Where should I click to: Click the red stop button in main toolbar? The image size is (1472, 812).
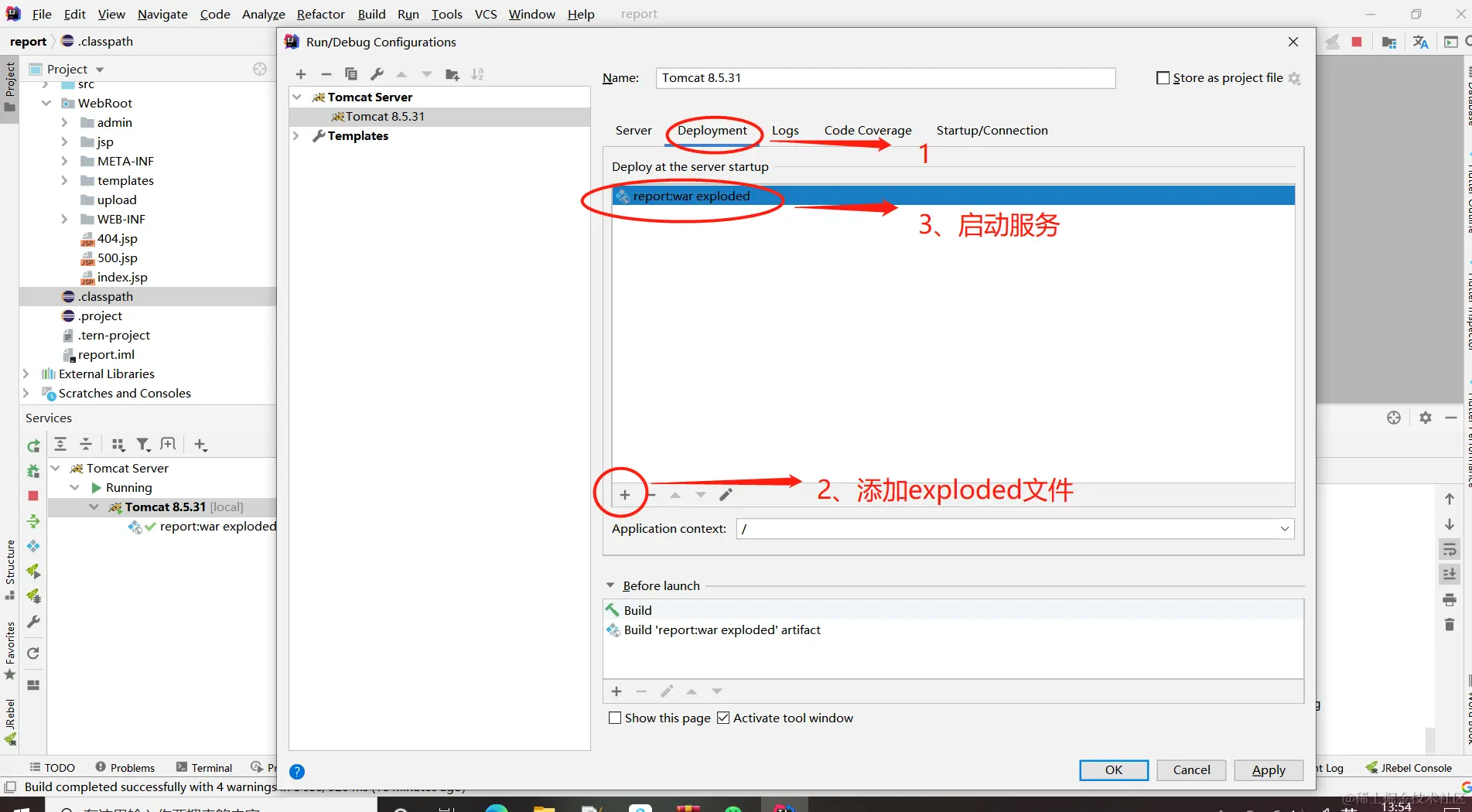pyautogui.click(x=1357, y=42)
